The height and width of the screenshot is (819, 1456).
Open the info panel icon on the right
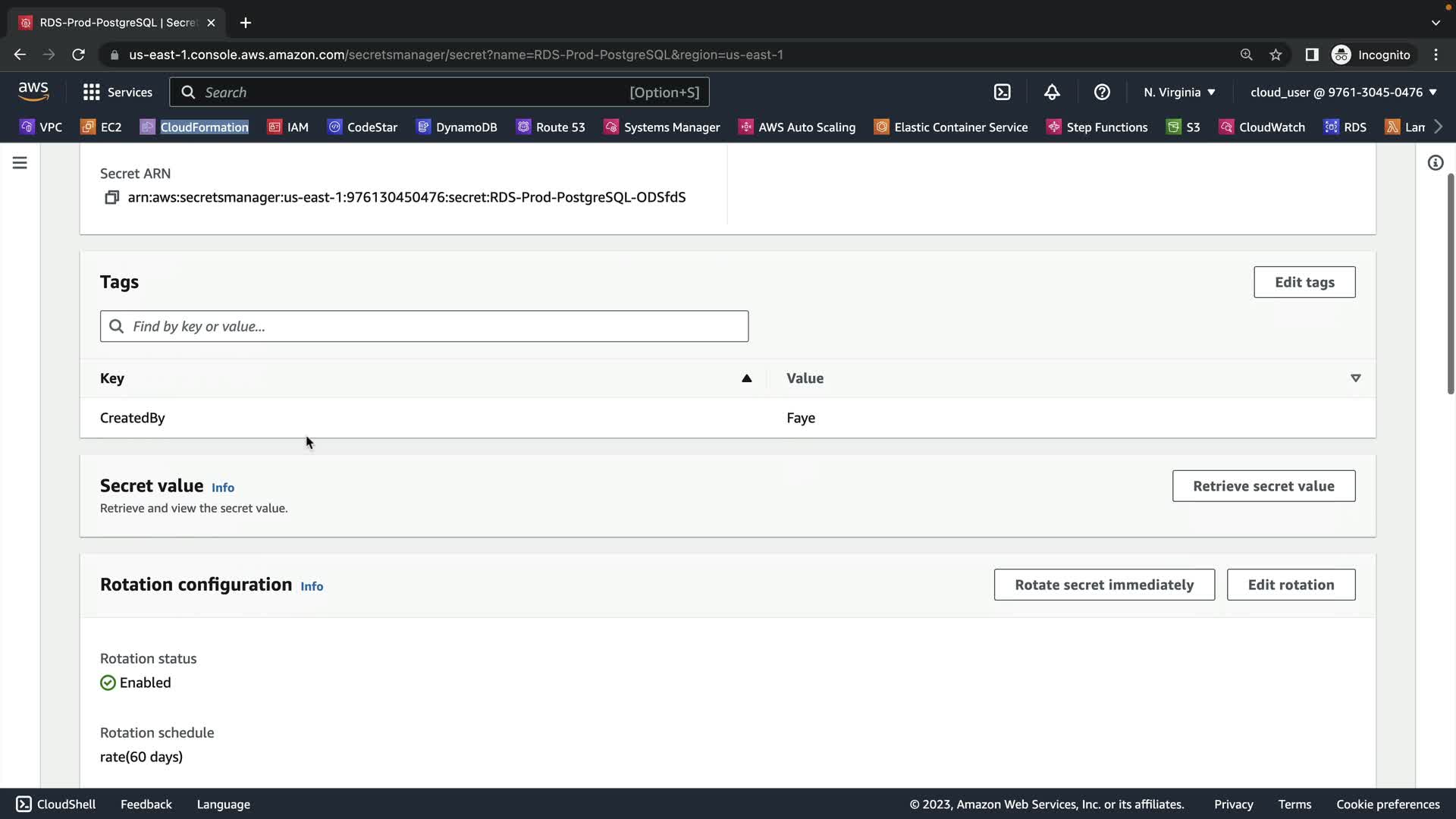pyautogui.click(x=1435, y=163)
